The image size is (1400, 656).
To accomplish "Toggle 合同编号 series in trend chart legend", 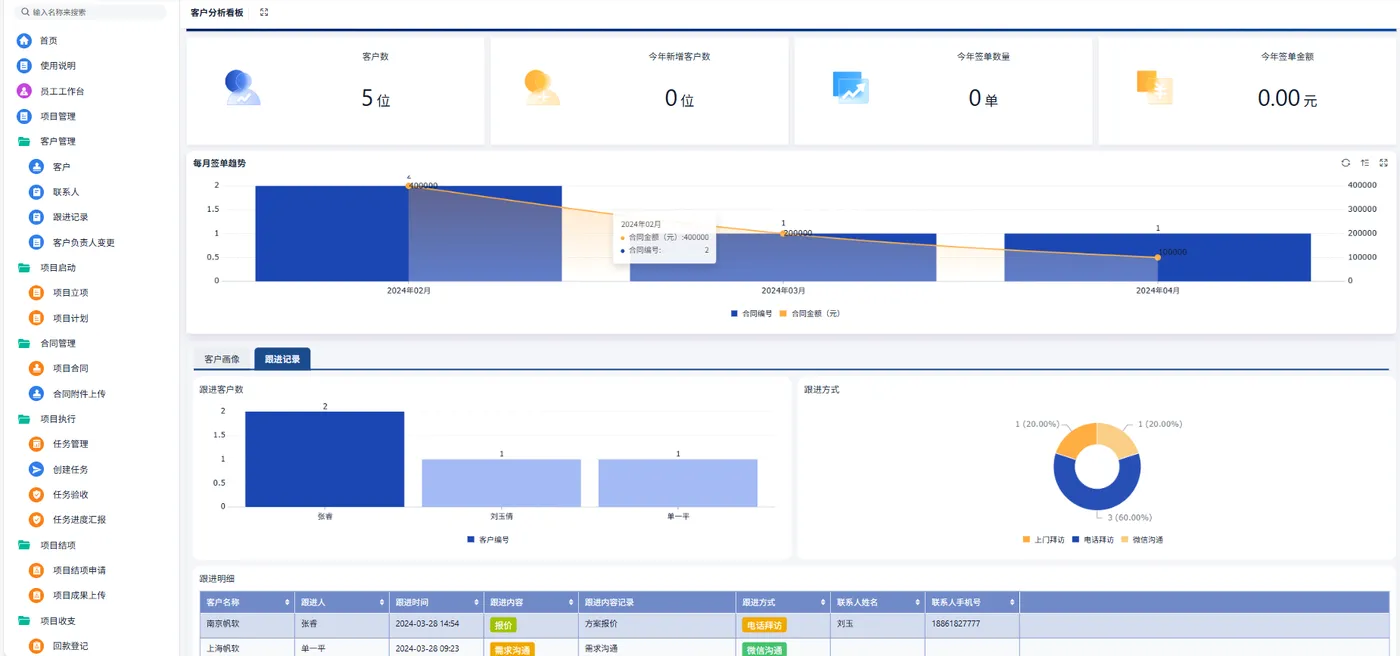I will click(x=751, y=313).
